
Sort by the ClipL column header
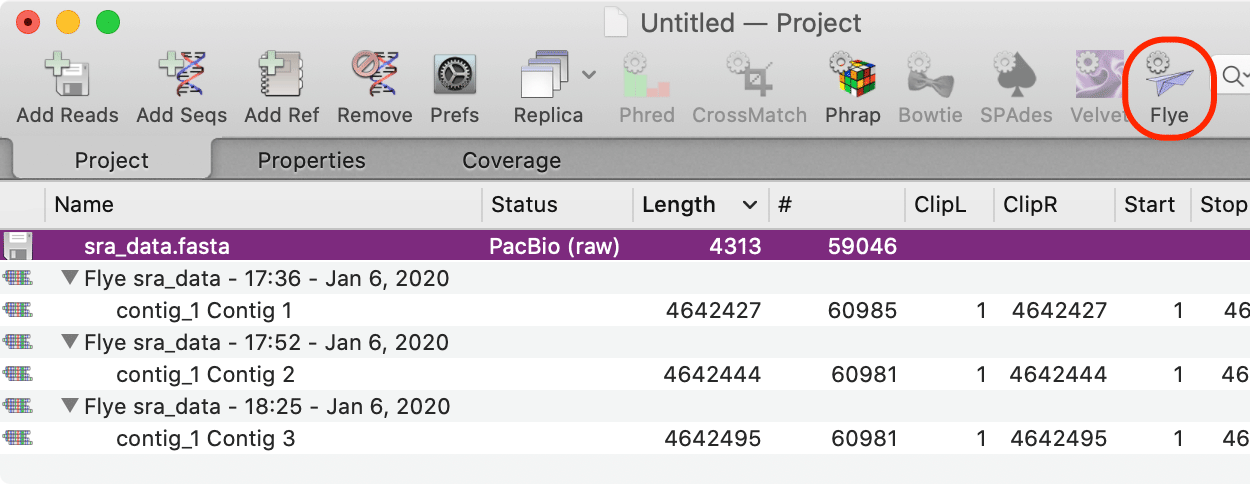pos(948,205)
